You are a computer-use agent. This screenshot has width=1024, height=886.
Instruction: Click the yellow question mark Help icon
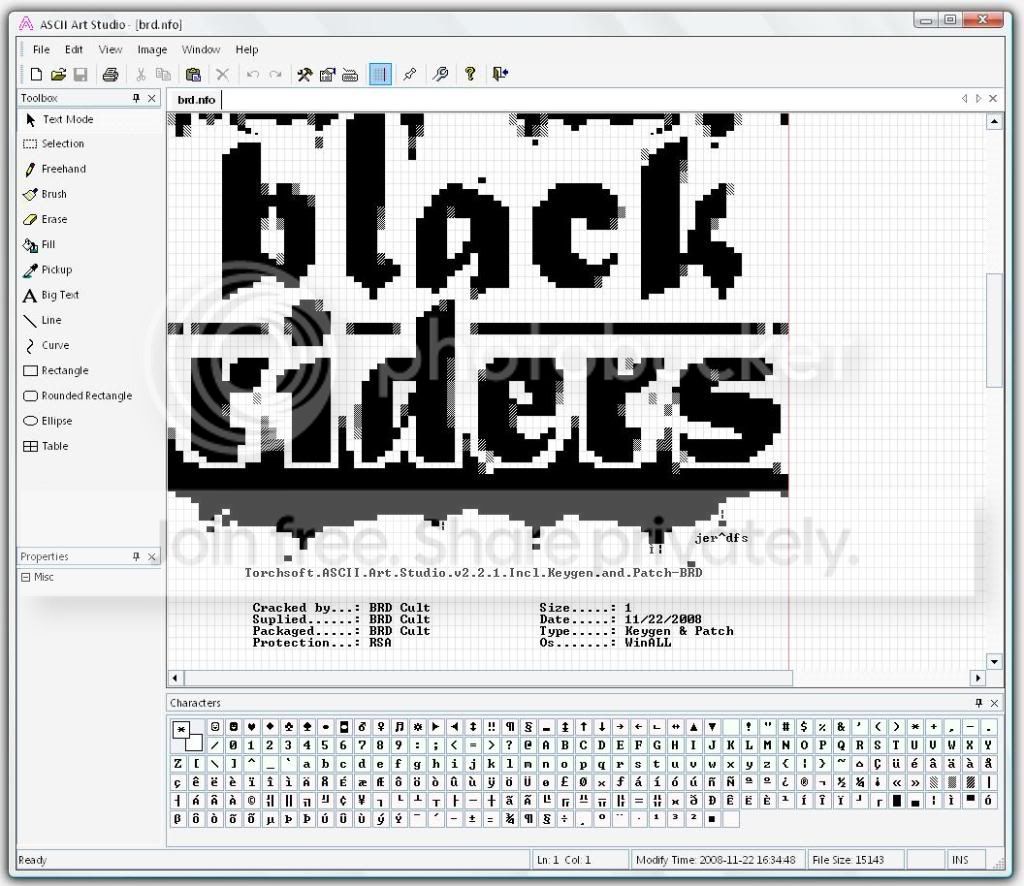[x=470, y=74]
